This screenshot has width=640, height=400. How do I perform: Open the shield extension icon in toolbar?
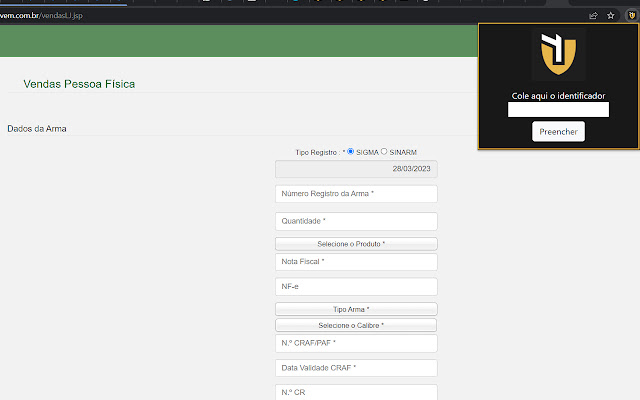pyautogui.click(x=631, y=16)
